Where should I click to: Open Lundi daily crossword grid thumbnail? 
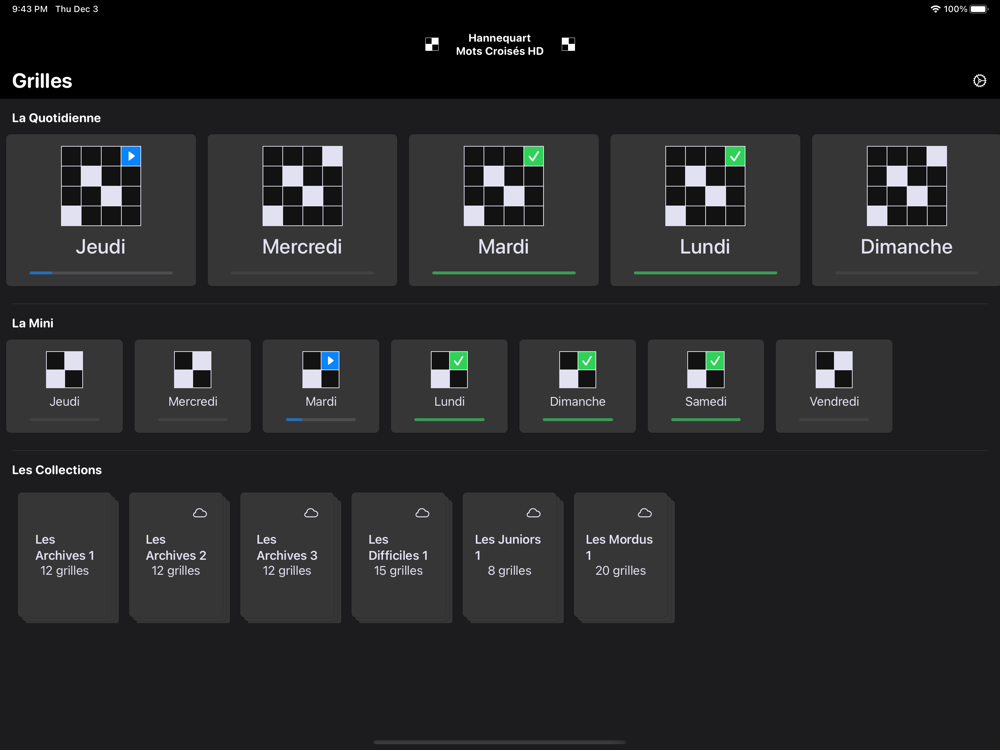click(705, 186)
